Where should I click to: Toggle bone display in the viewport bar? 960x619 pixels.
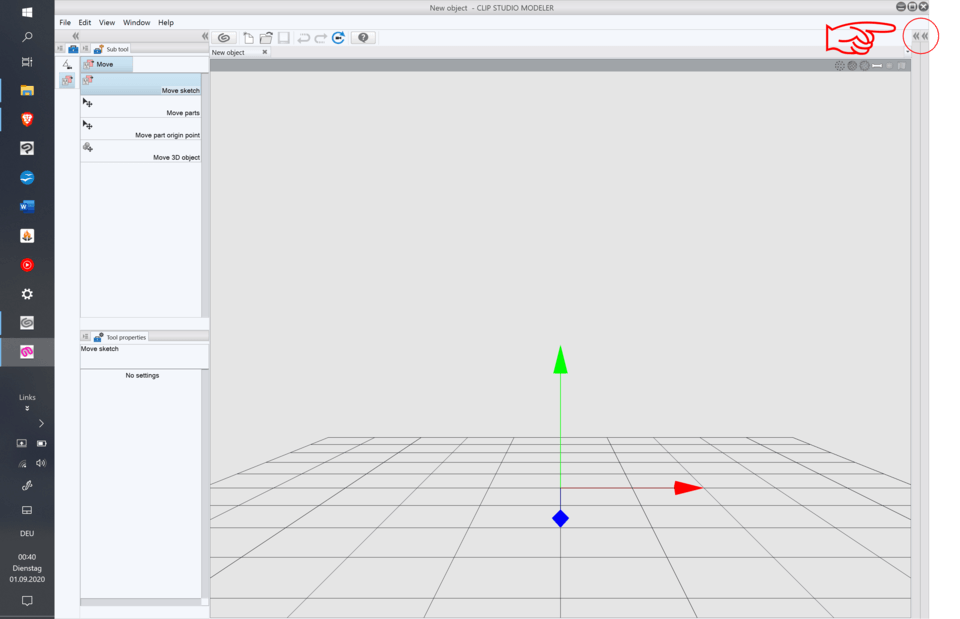point(877,66)
